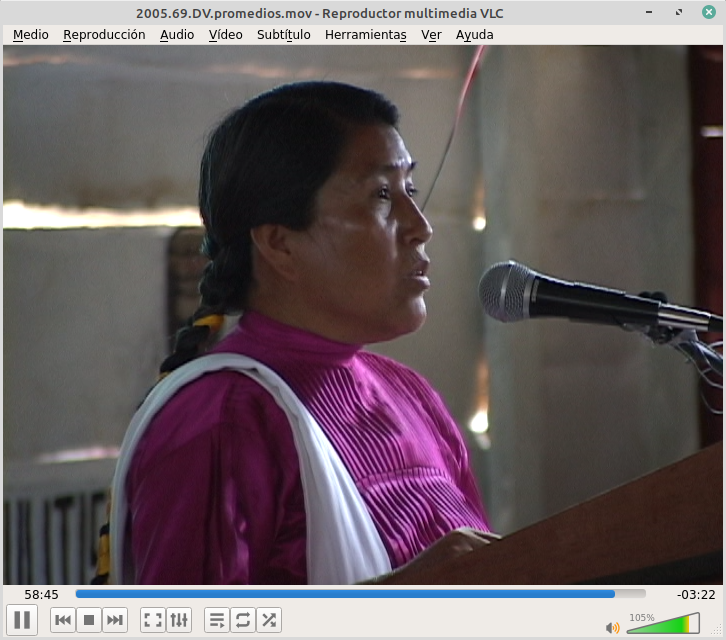This screenshot has height=640, width=726.
Task: Toggle remaining time display -03:22
Action: [x=696, y=595]
